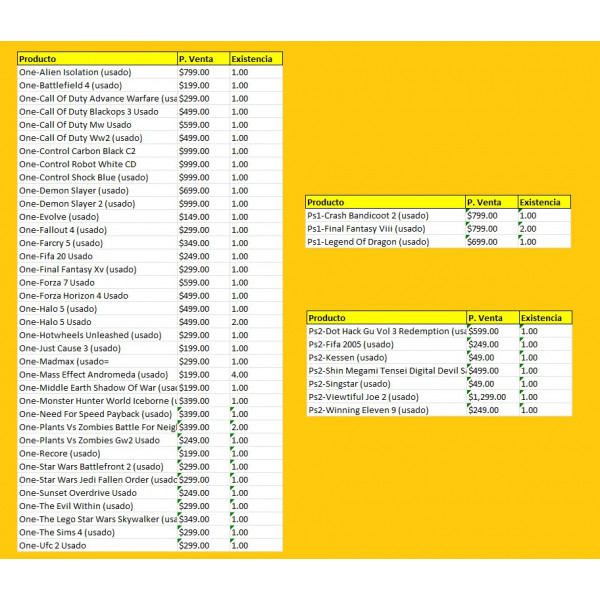600x600 pixels.
Task: Click Existencia header in Ps2 table
Action: pyautogui.click(x=546, y=318)
